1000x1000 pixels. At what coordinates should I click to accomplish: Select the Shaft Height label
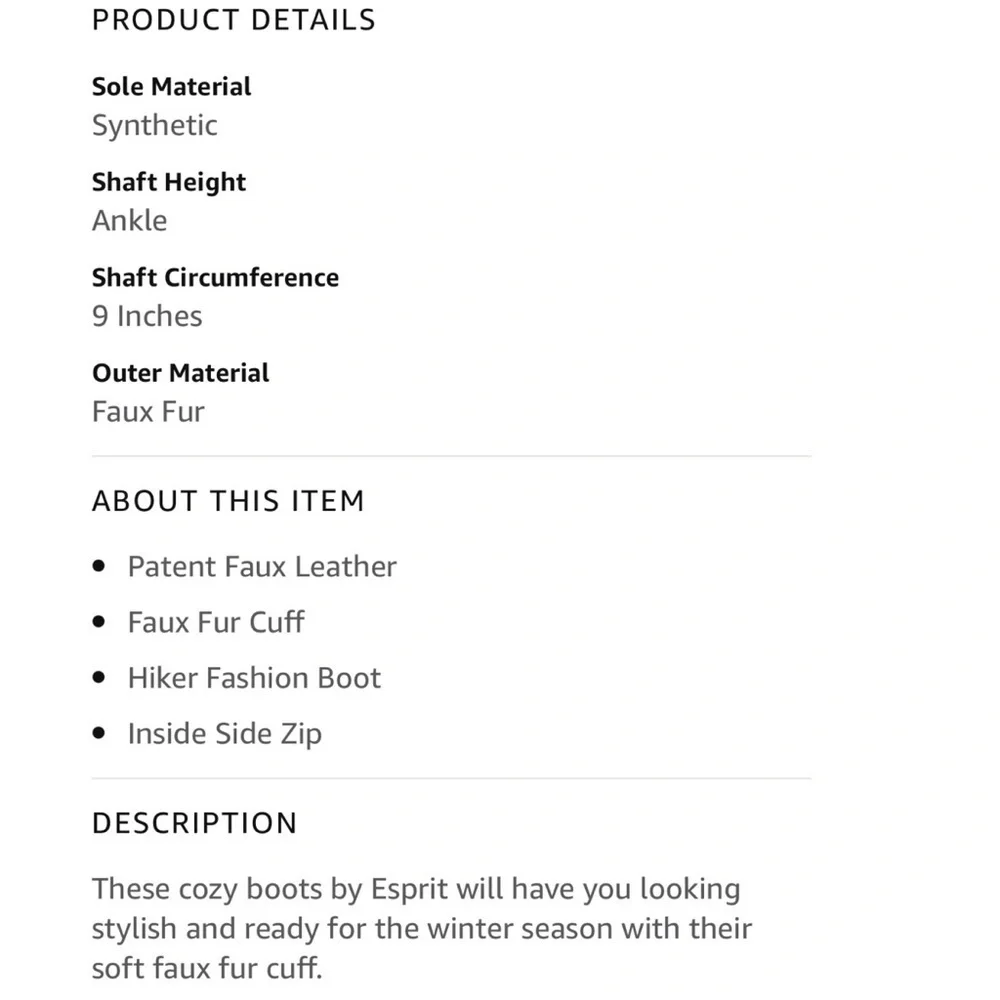coord(169,182)
